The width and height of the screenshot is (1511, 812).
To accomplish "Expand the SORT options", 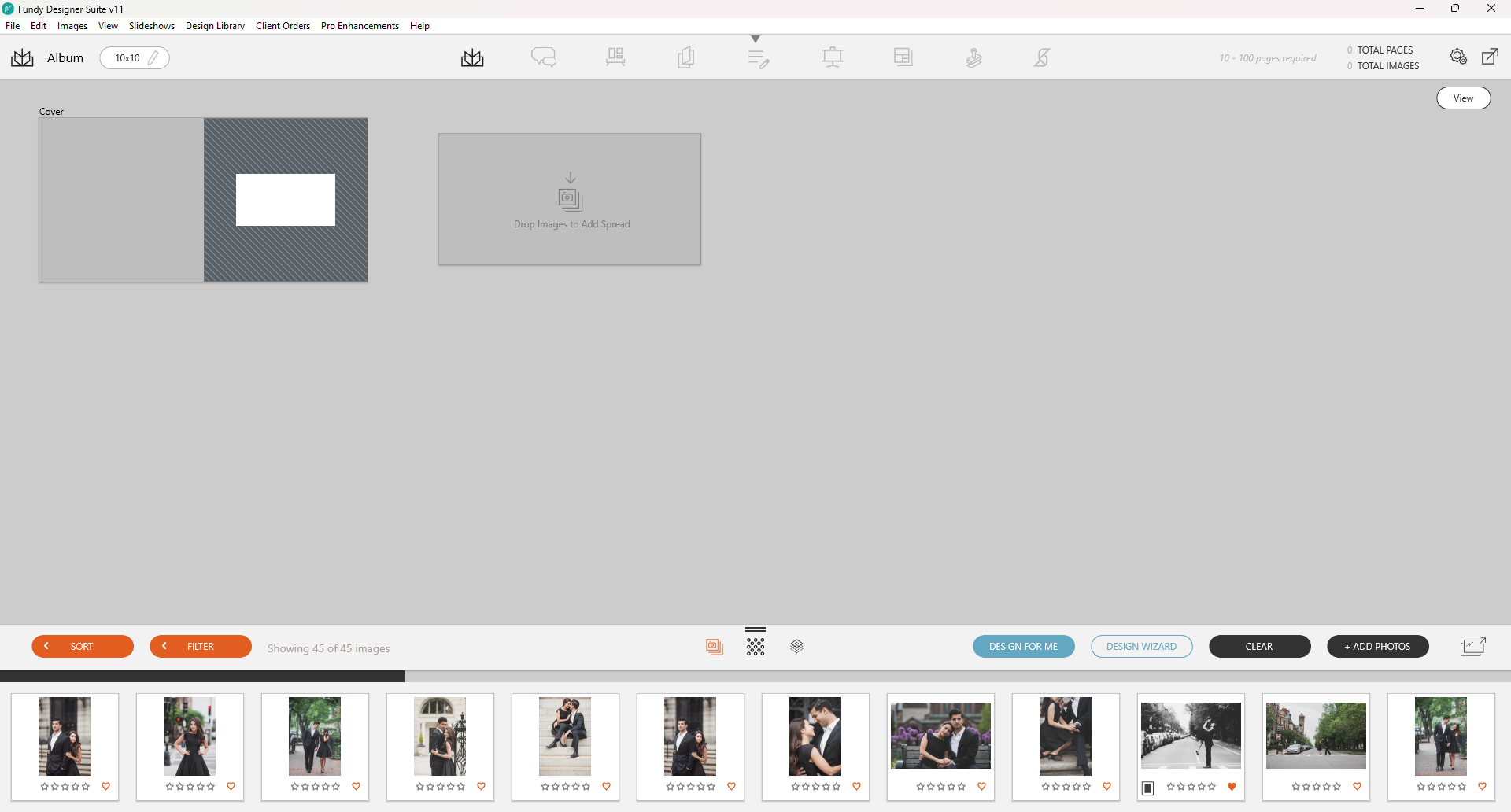I will pyautogui.click(x=83, y=646).
